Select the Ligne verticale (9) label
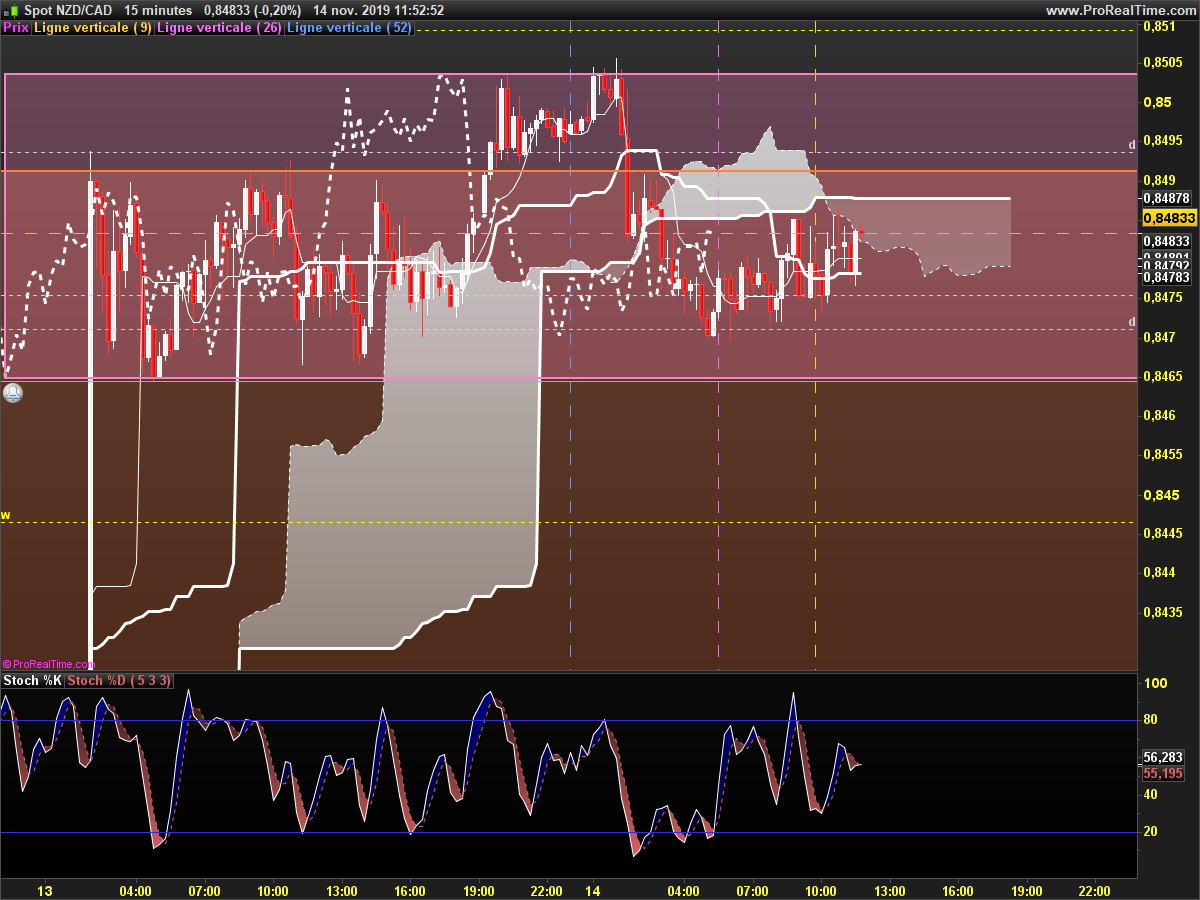 93,28
